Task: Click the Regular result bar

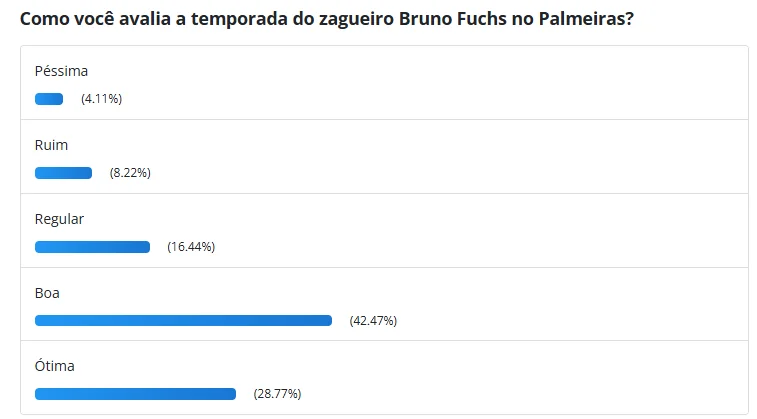Action: pos(92,247)
